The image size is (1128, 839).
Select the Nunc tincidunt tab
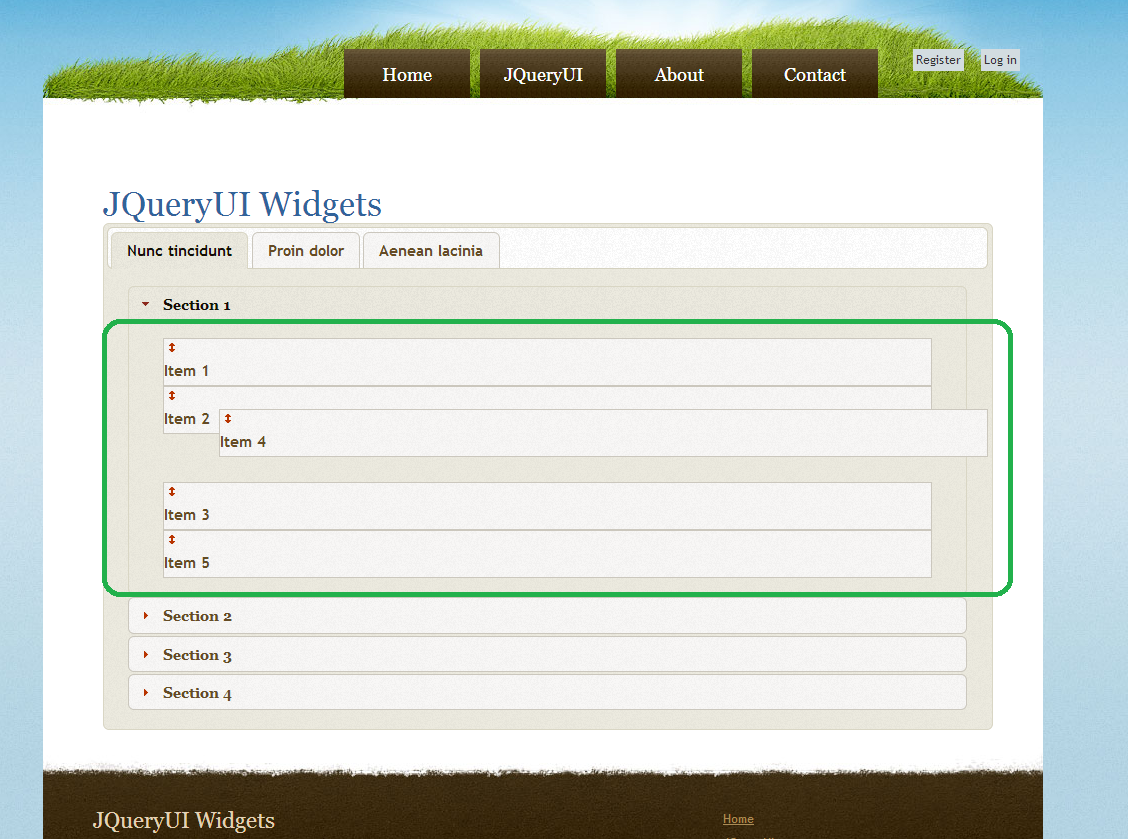(178, 250)
